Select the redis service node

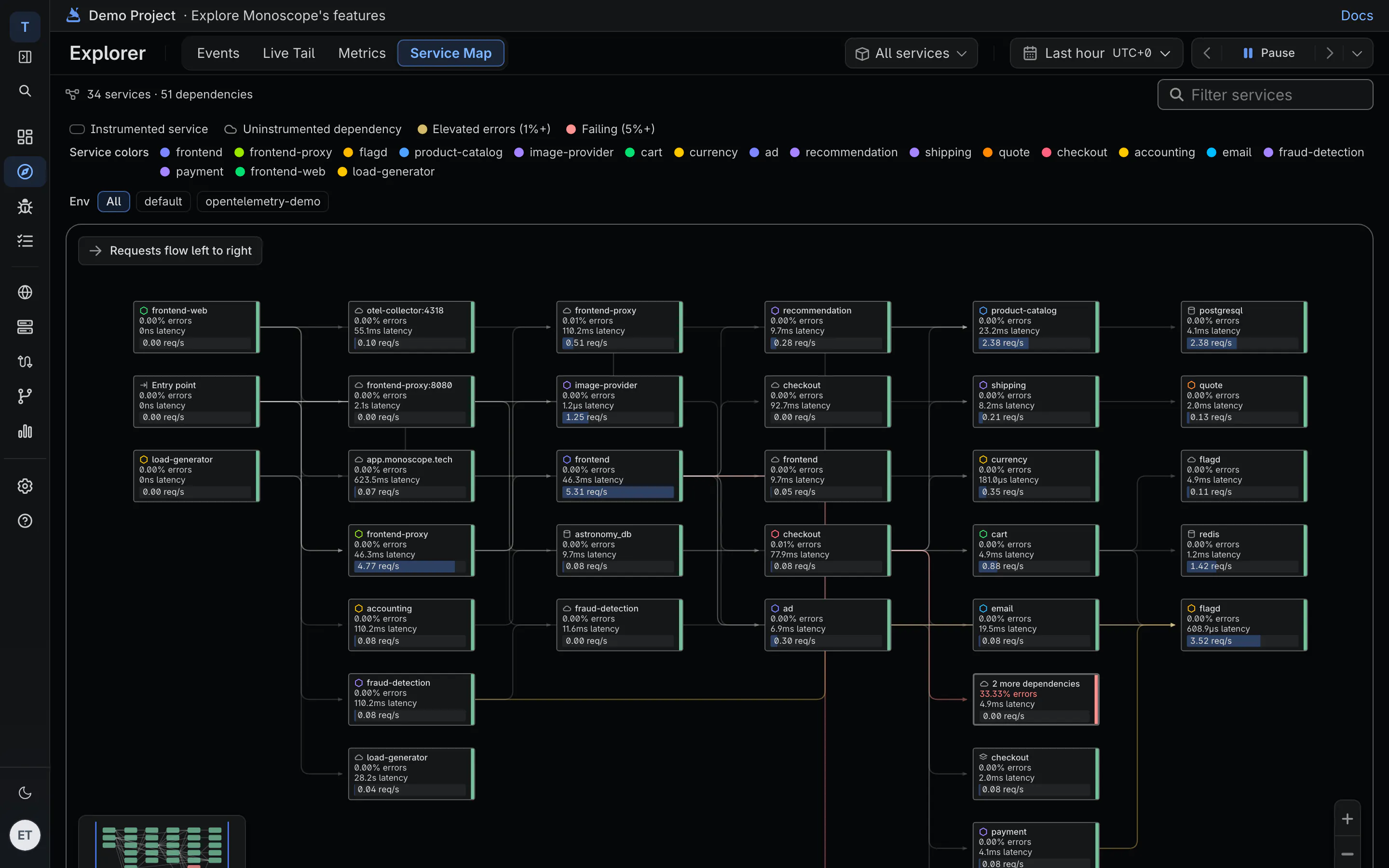(x=1244, y=550)
